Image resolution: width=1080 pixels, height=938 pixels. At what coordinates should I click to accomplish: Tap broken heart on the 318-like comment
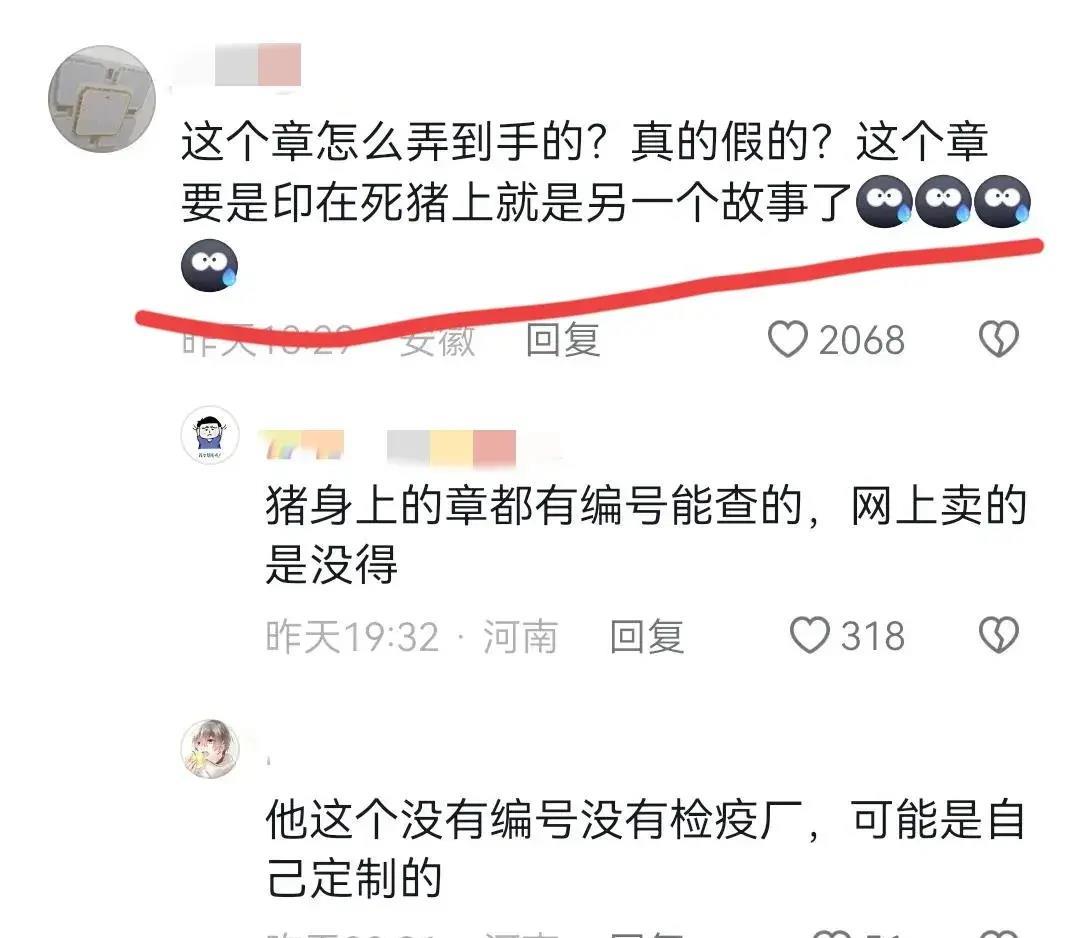coord(999,635)
